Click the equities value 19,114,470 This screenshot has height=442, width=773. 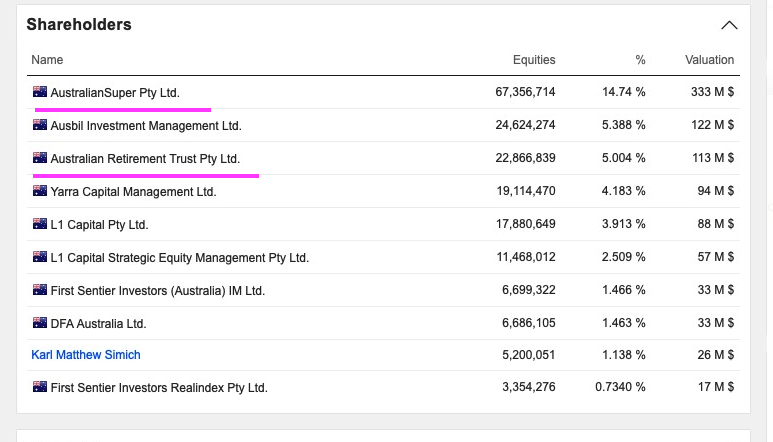point(526,191)
